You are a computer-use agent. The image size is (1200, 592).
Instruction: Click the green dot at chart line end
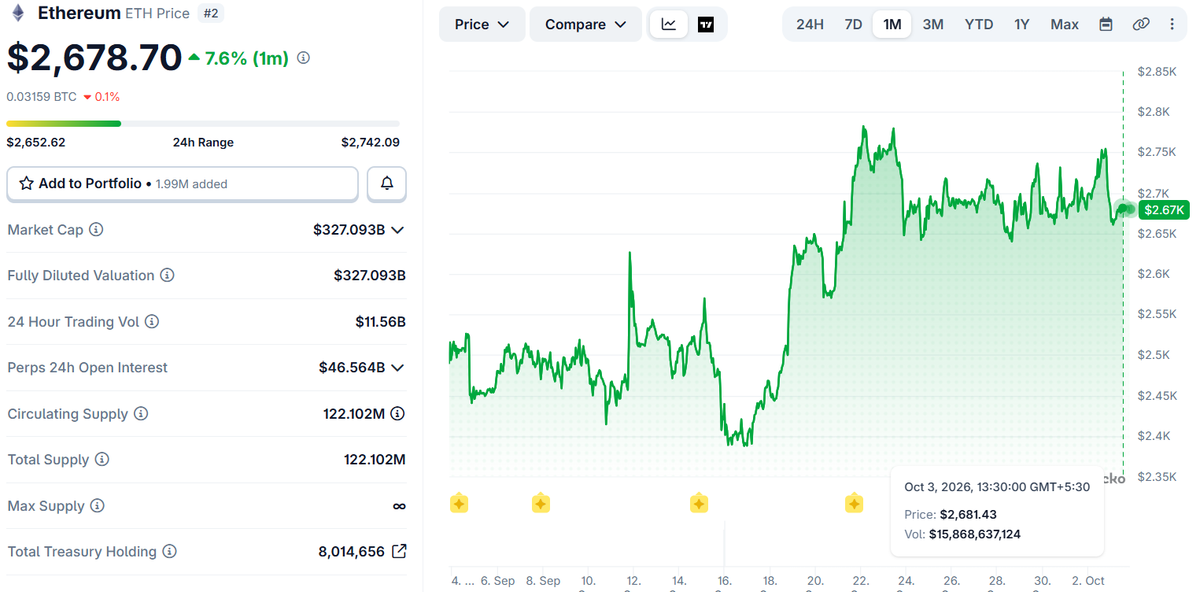pos(1125,209)
